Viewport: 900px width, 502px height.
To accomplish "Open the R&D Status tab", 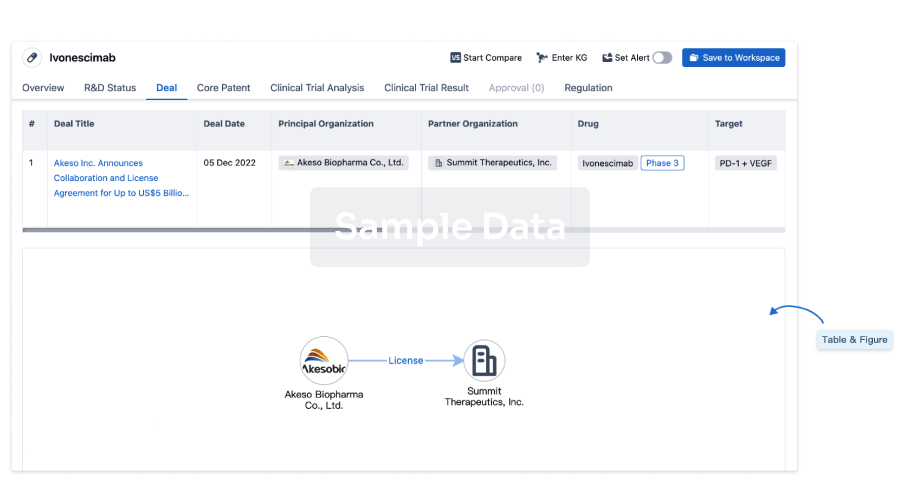I will pyautogui.click(x=110, y=88).
